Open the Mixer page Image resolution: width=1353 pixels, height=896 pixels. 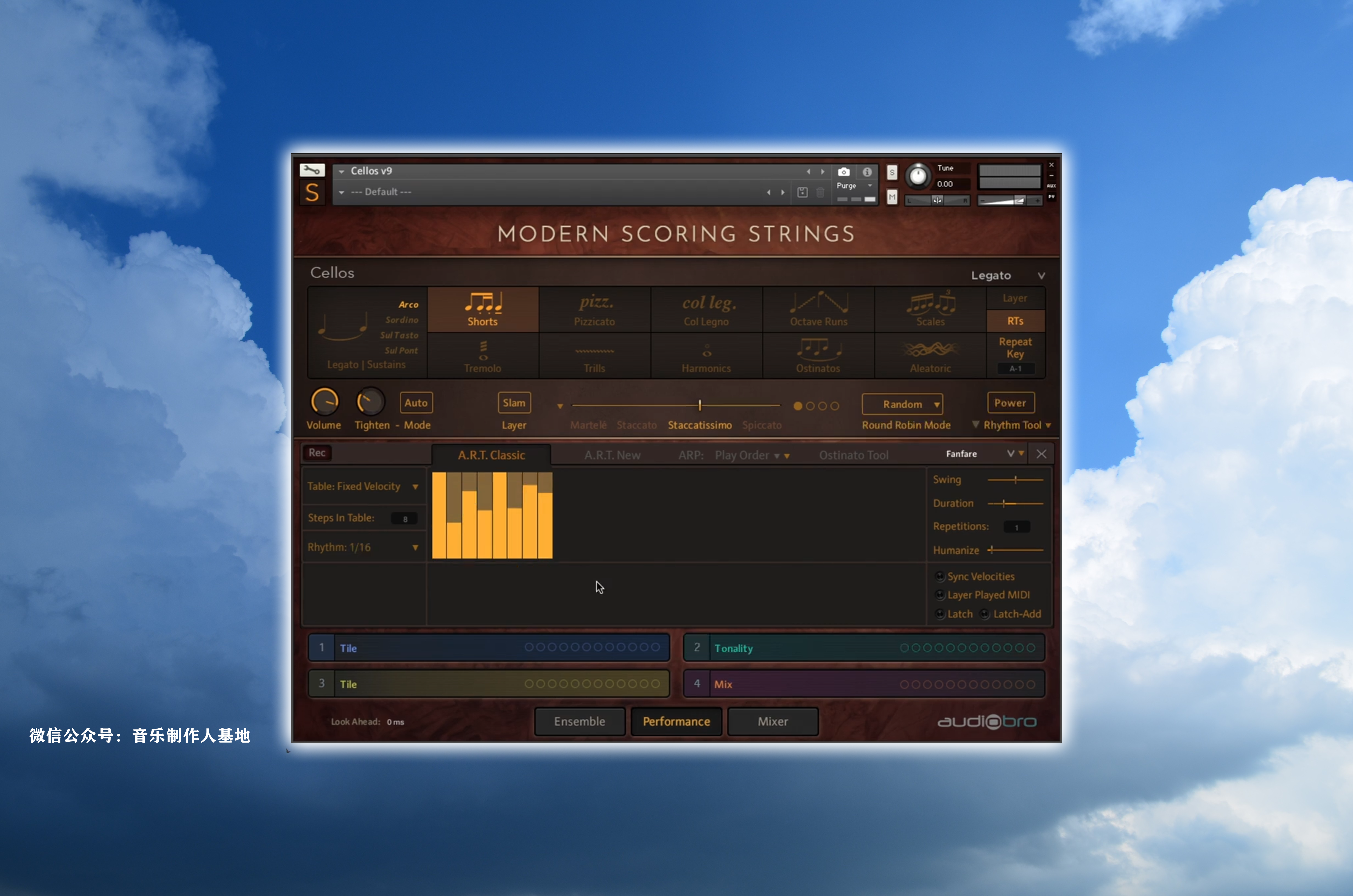773,722
